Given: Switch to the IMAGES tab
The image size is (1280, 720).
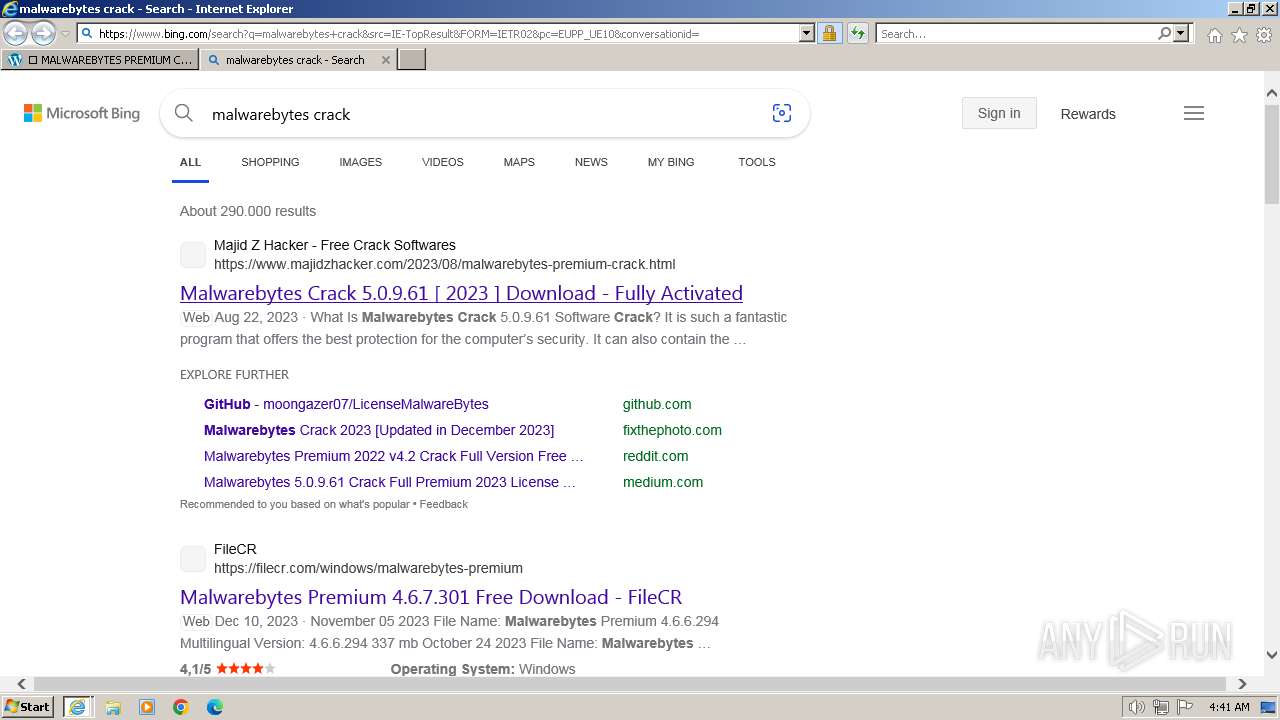Looking at the screenshot, I should pyautogui.click(x=360, y=162).
